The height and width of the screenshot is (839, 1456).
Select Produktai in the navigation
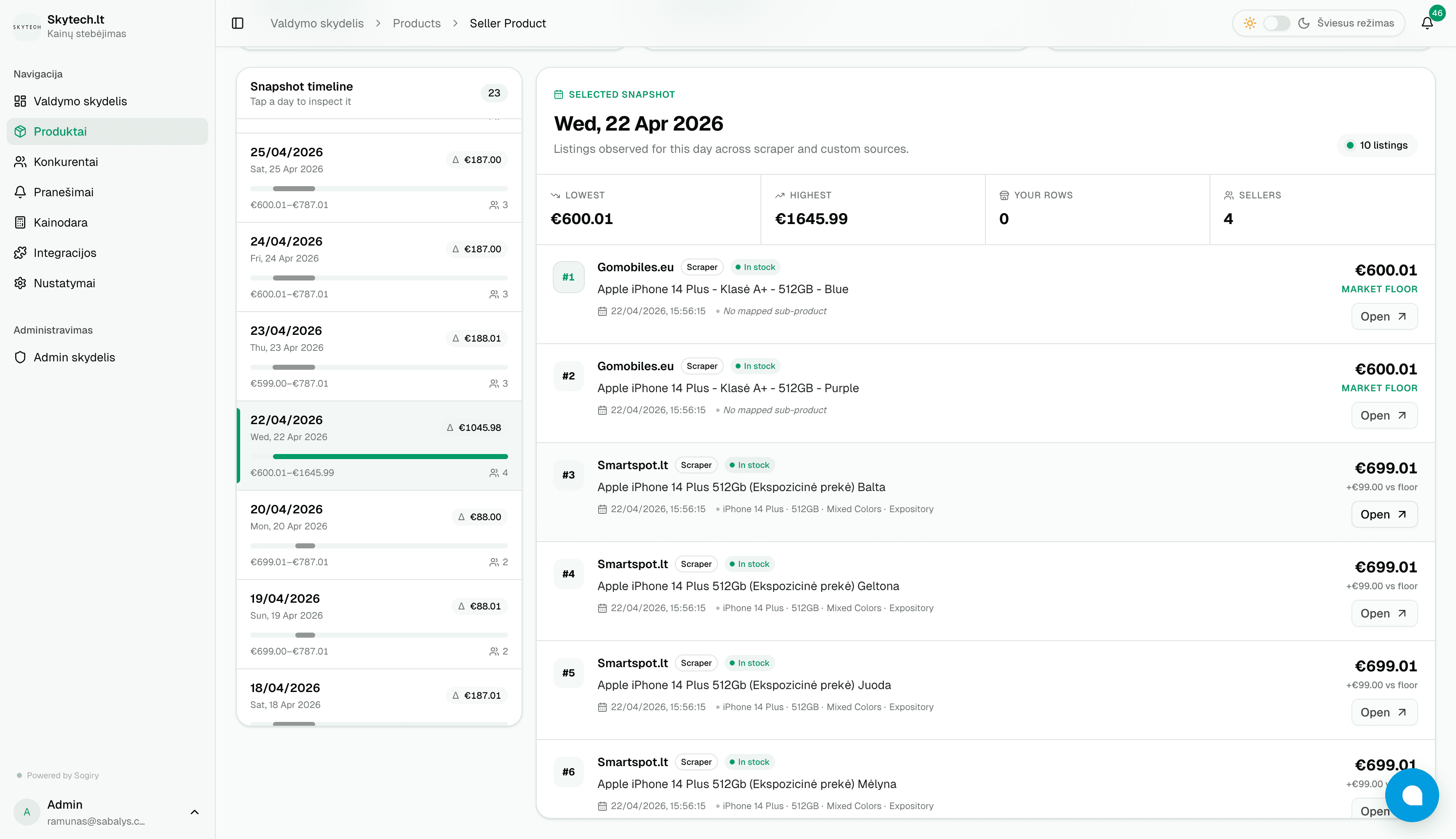coord(107,131)
